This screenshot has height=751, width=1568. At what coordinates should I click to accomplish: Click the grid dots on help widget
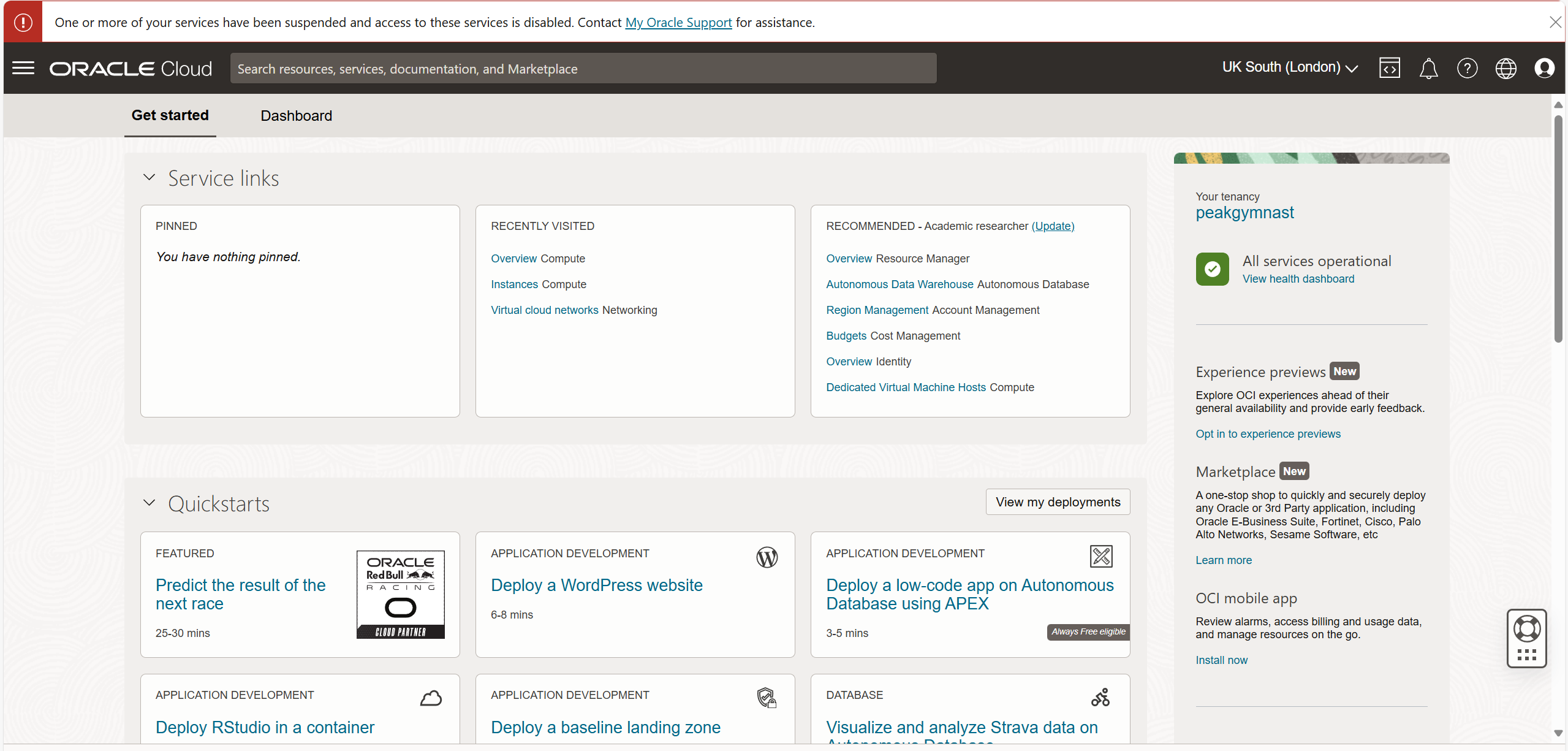[1527, 655]
